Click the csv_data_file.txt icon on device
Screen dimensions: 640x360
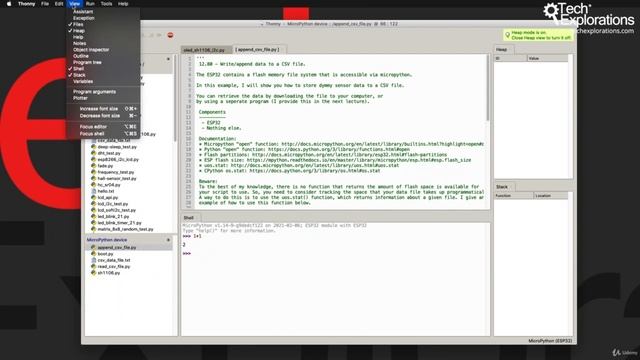click(93, 260)
